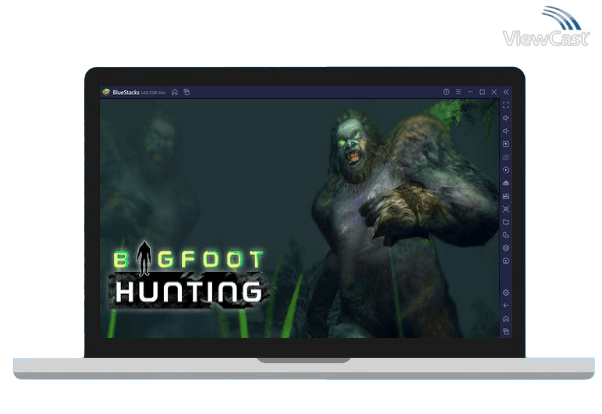Click the sidebar icon below Install APK
The height and width of the screenshot is (414, 602).
pos(506,196)
